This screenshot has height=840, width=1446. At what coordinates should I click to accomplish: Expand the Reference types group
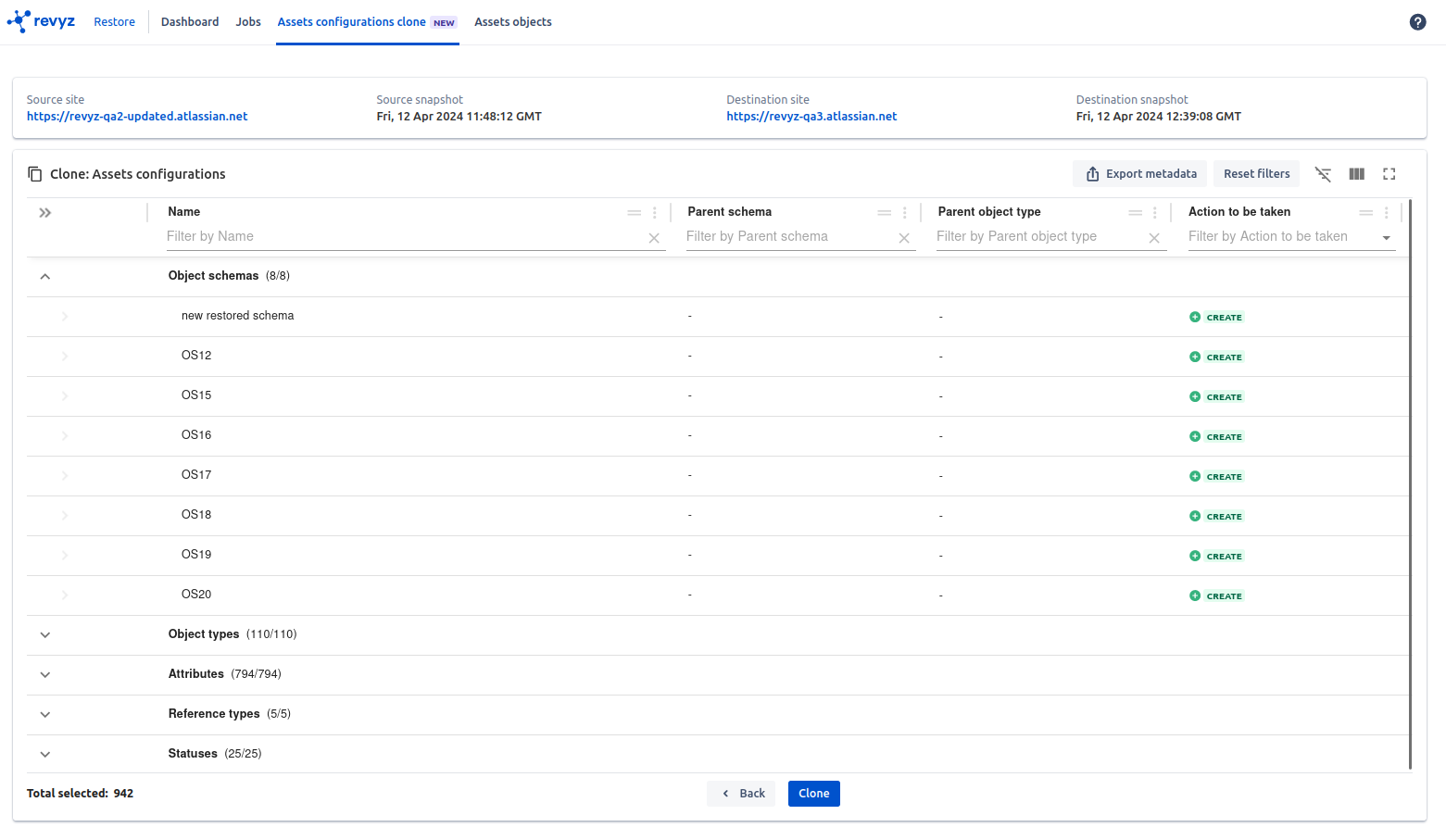(44, 714)
